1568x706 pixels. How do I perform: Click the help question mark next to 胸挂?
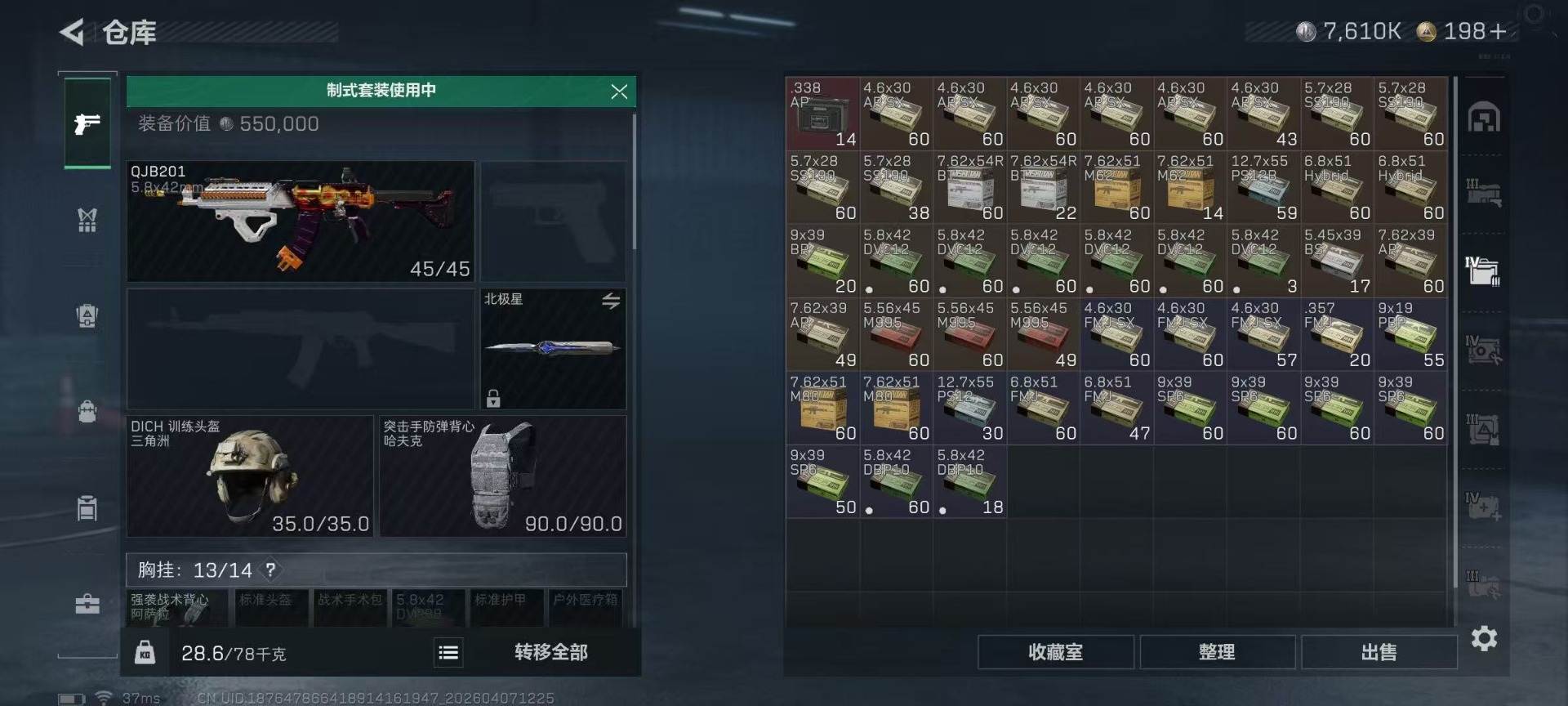[270, 570]
